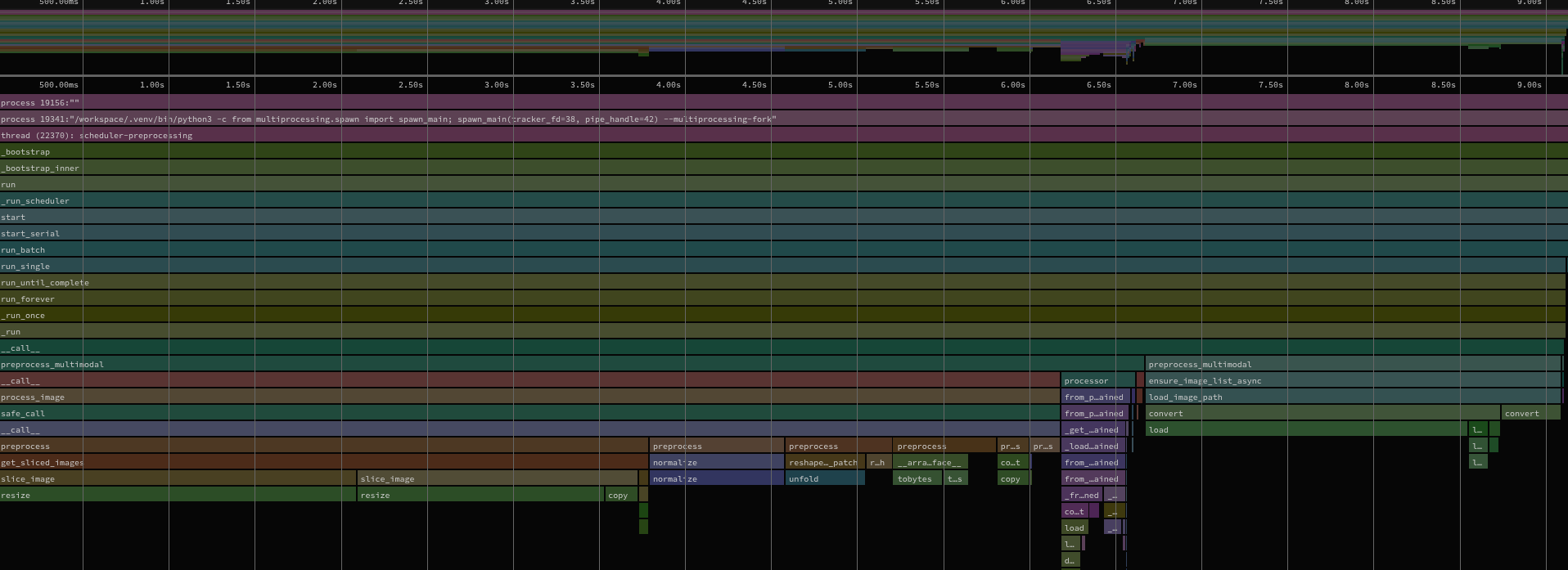1568x570 pixels.
Task: Select the _bootstrap_inner frame
Action: click(784, 168)
